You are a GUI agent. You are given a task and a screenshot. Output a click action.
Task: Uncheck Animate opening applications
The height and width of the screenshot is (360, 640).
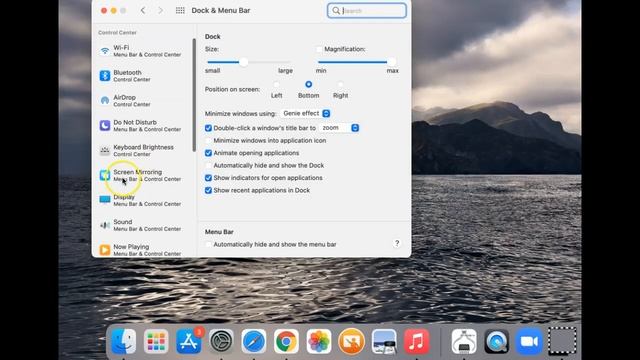(208, 153)
